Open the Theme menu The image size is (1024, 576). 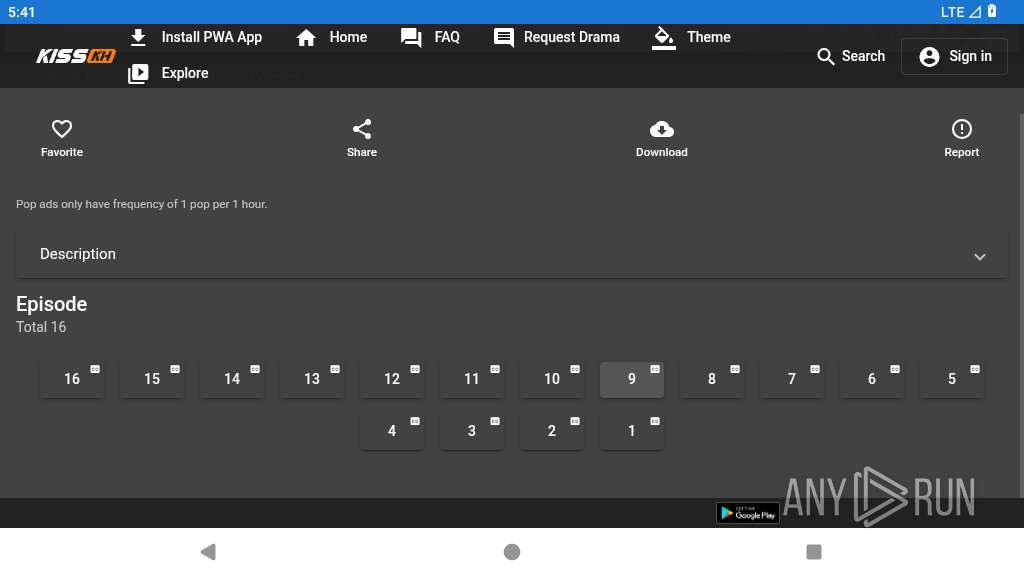tap(692, 37)
